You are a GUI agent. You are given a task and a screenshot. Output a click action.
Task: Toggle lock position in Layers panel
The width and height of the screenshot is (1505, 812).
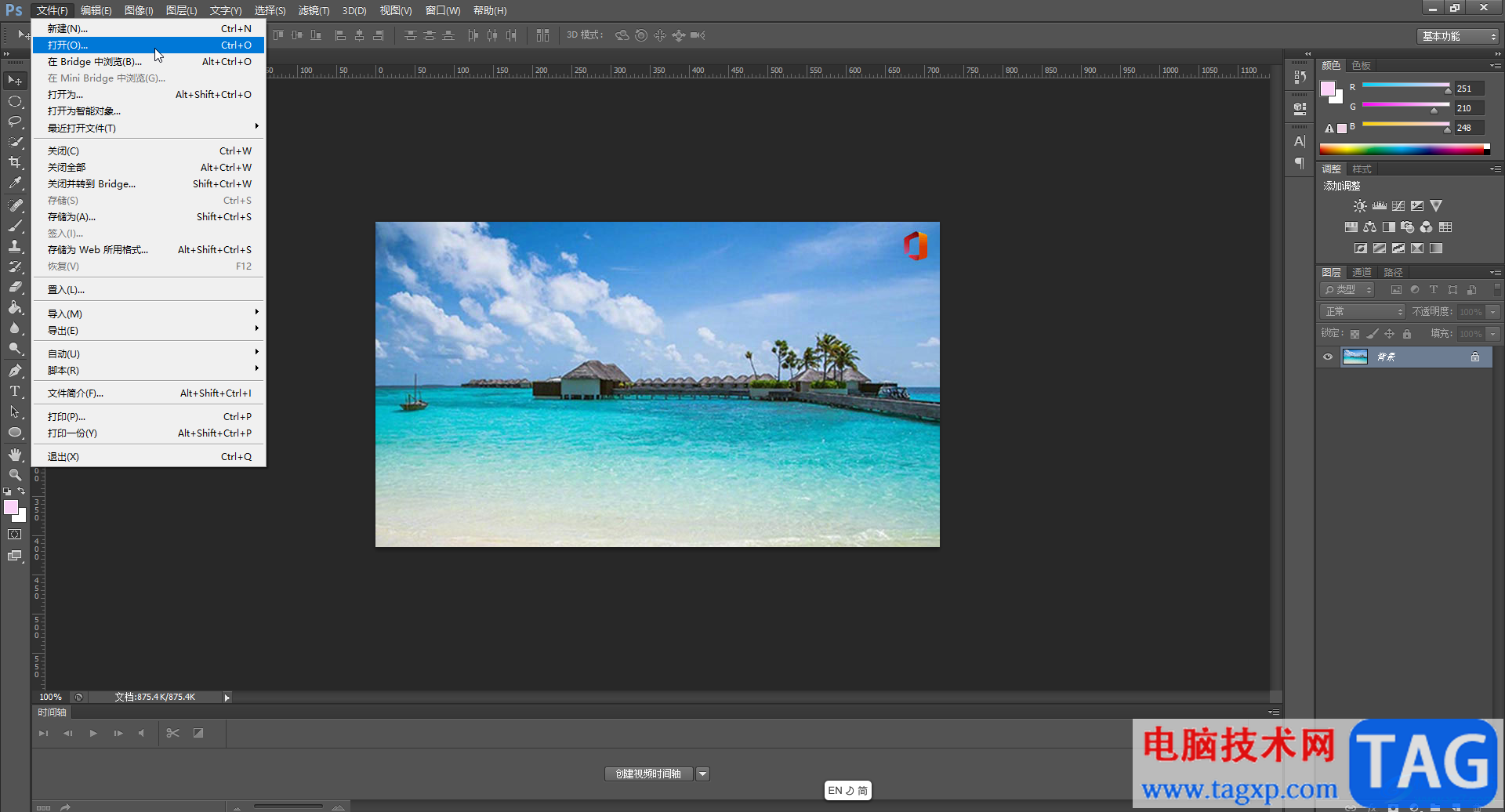coord(1389,334)
